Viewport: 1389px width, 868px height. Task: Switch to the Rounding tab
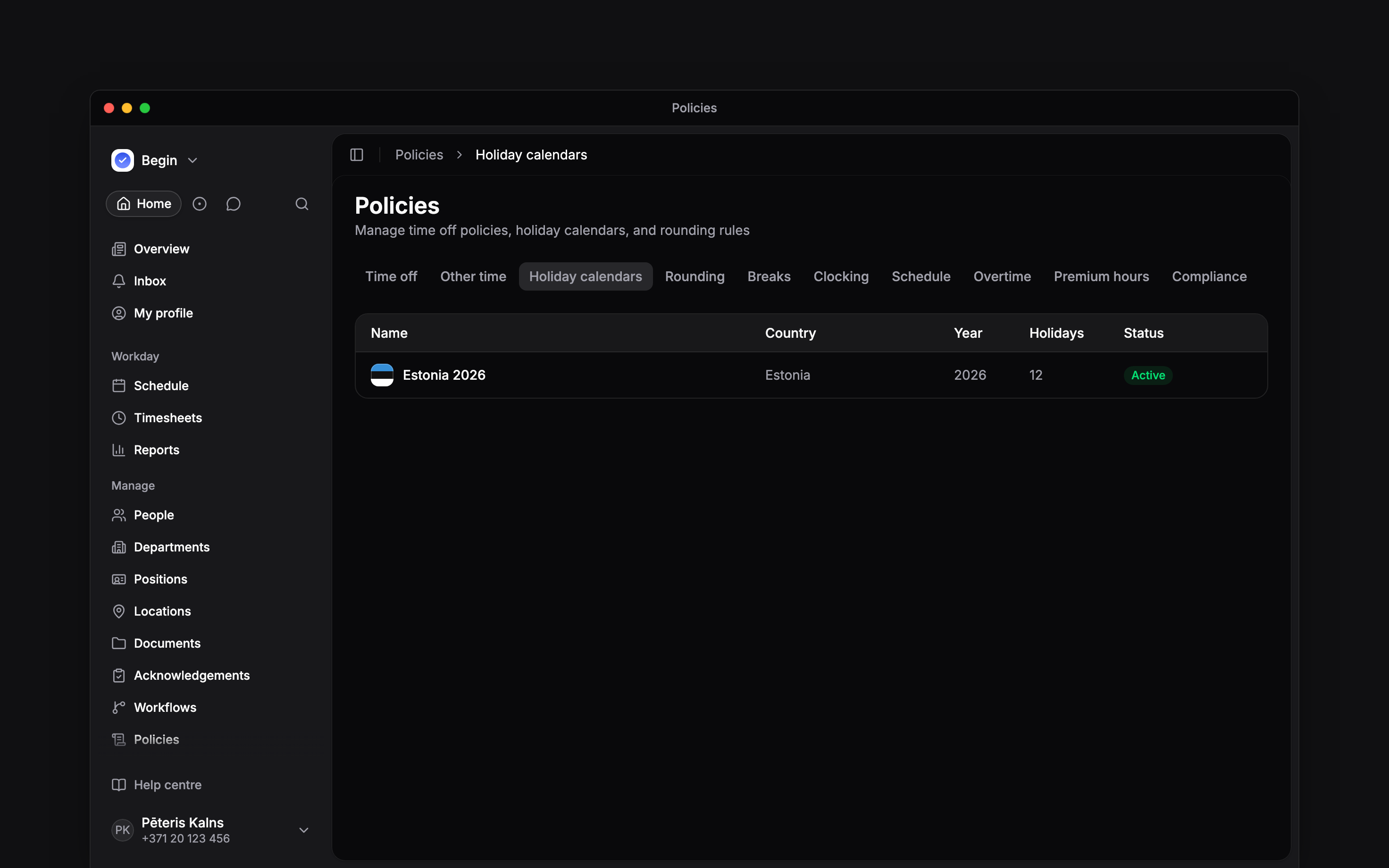coord(694,277)
